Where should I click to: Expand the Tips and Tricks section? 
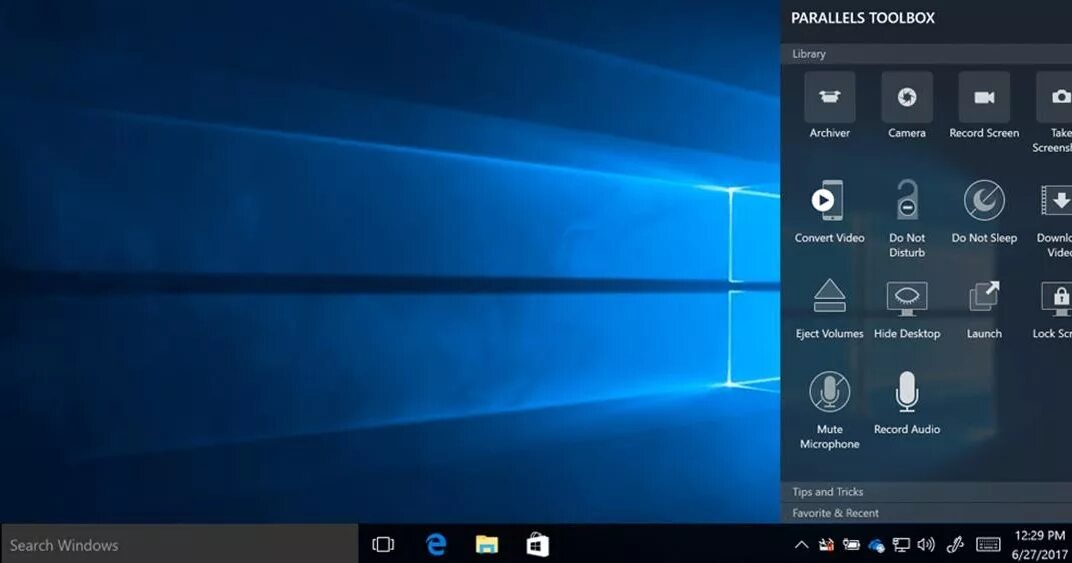[x=926, y=491]
